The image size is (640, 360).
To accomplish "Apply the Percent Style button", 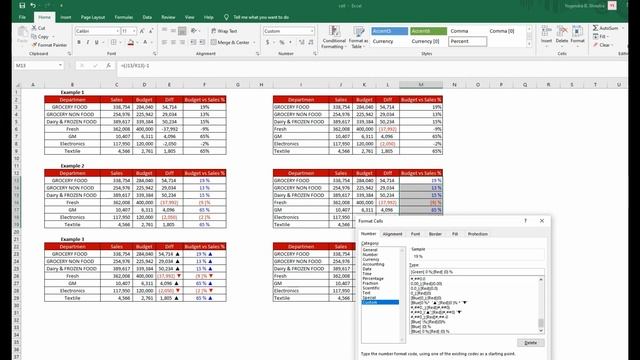I will coord(282,42).
